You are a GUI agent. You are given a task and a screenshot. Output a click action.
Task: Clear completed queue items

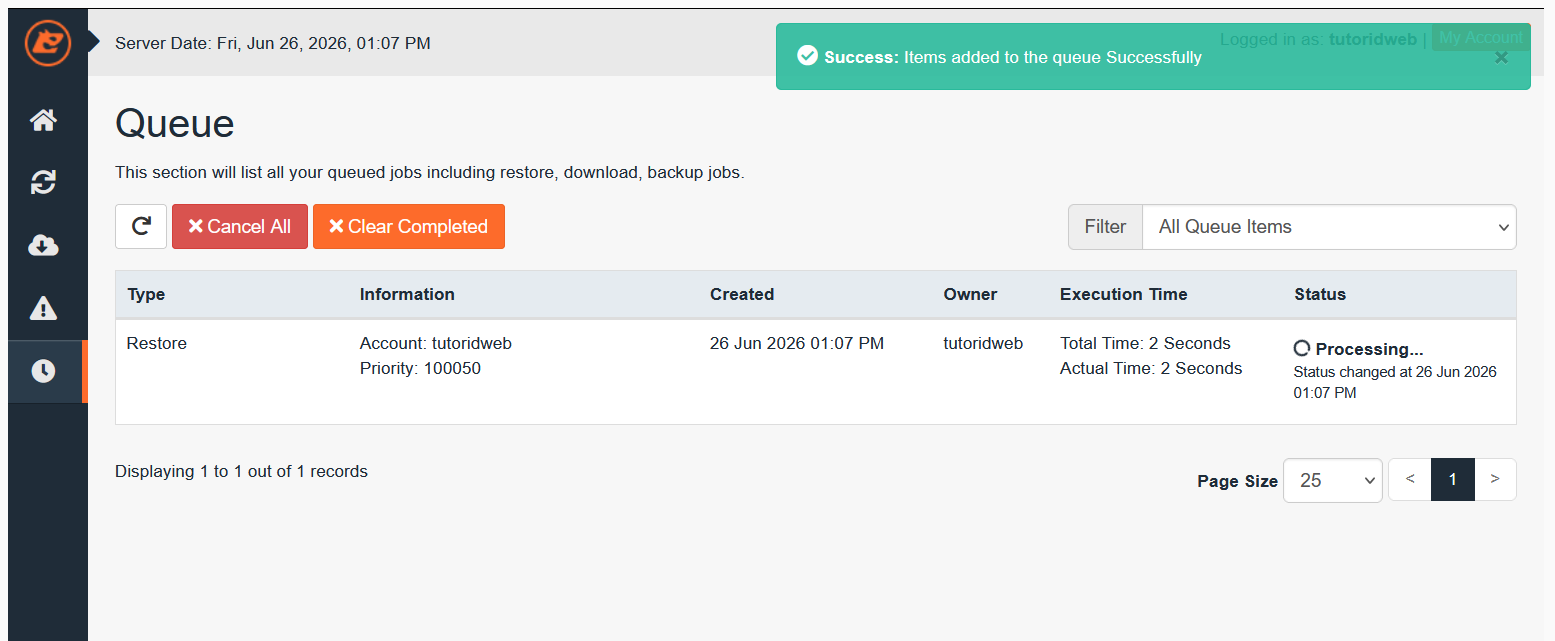[x=409, y=226]
